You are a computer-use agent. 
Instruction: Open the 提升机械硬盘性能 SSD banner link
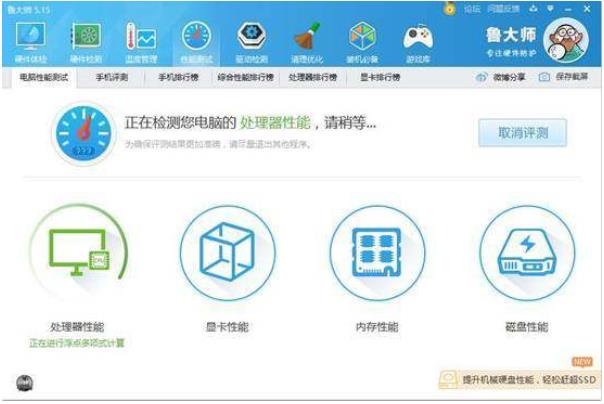(x=529, y=380)
